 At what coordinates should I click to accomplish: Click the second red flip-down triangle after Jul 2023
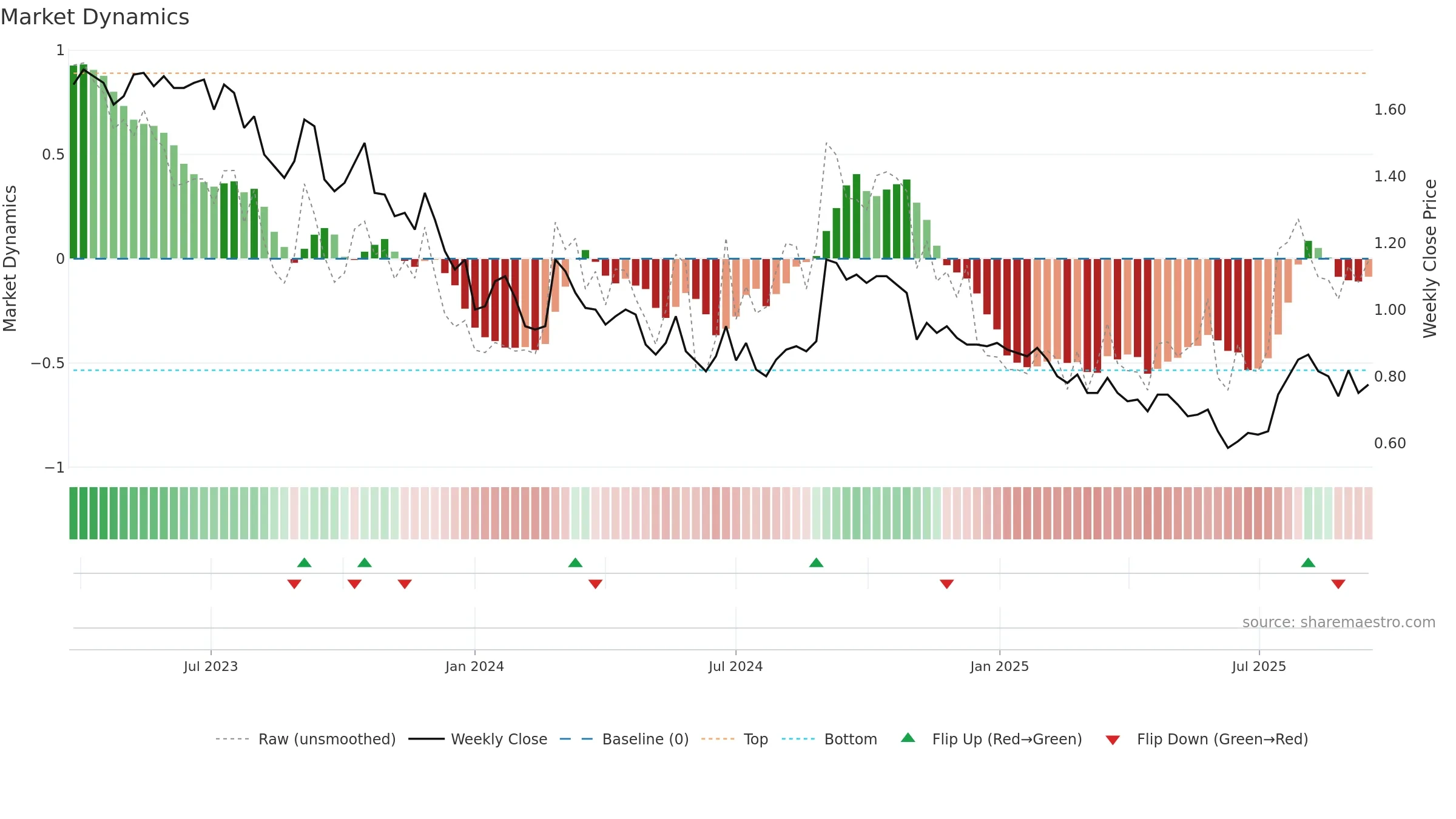coord(354,584)
